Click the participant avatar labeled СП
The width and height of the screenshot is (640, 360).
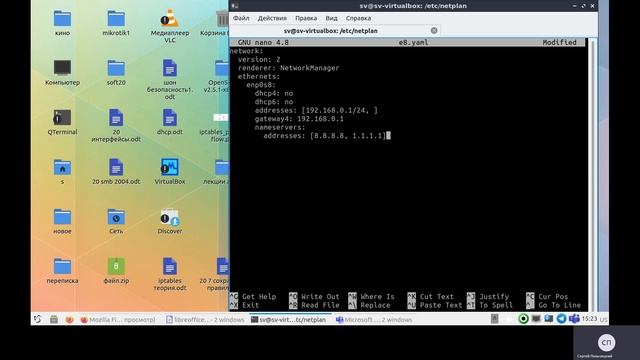(607, 342)
